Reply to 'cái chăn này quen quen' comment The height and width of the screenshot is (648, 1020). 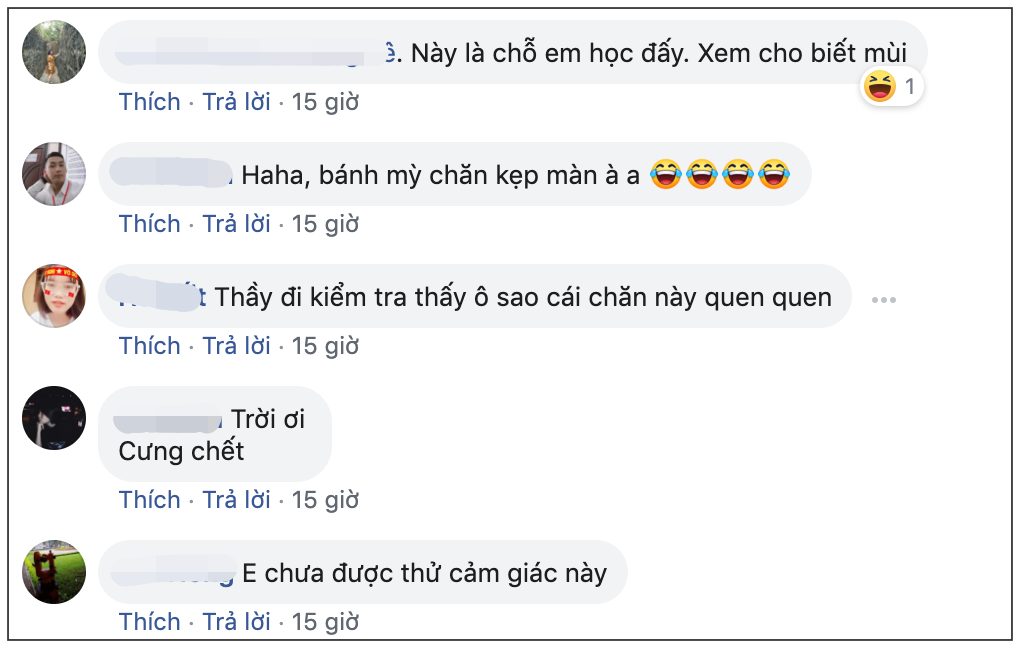coord(236,346)
